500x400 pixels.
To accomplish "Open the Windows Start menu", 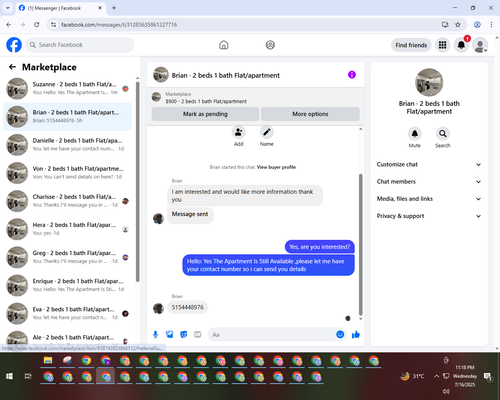I will [x=9, y=376].
